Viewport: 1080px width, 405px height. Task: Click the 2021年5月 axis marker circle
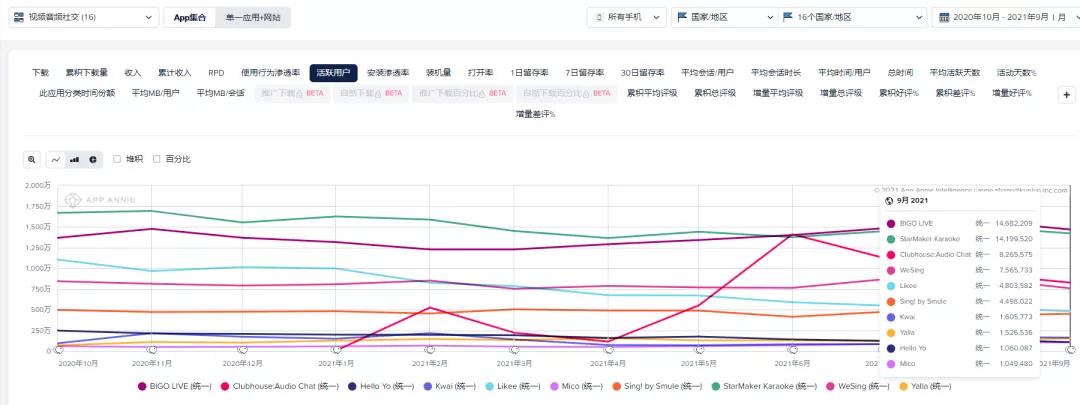coord(700,351)
